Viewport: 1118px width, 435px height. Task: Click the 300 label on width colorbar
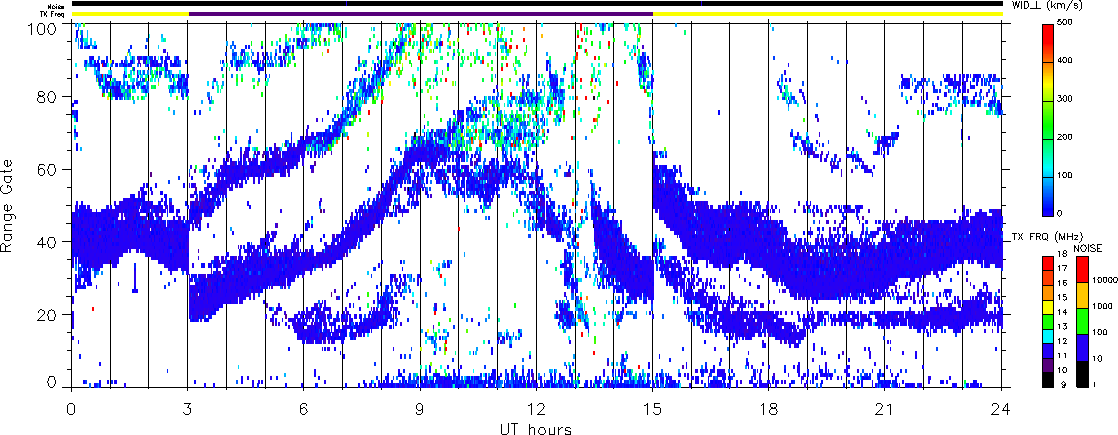click(x=1066, y=101)
